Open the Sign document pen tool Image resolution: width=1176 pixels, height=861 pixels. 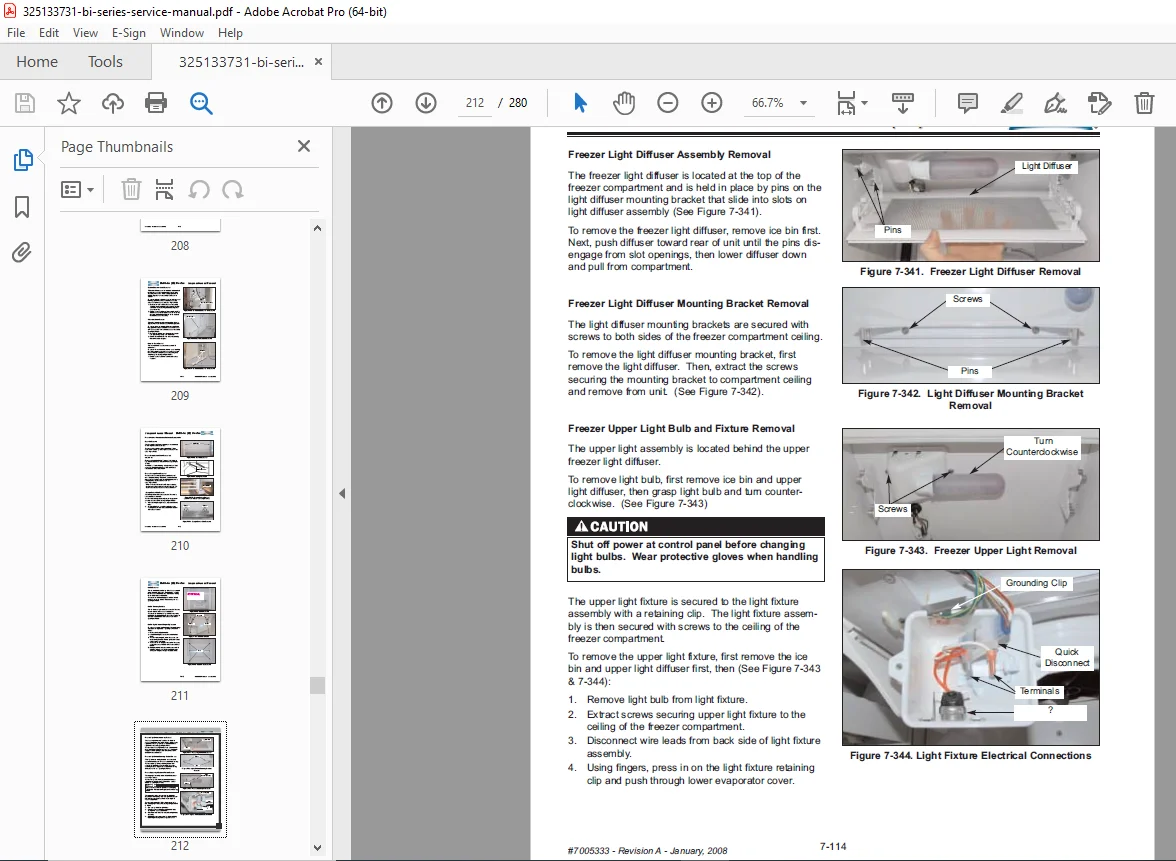click(1055, 103)
